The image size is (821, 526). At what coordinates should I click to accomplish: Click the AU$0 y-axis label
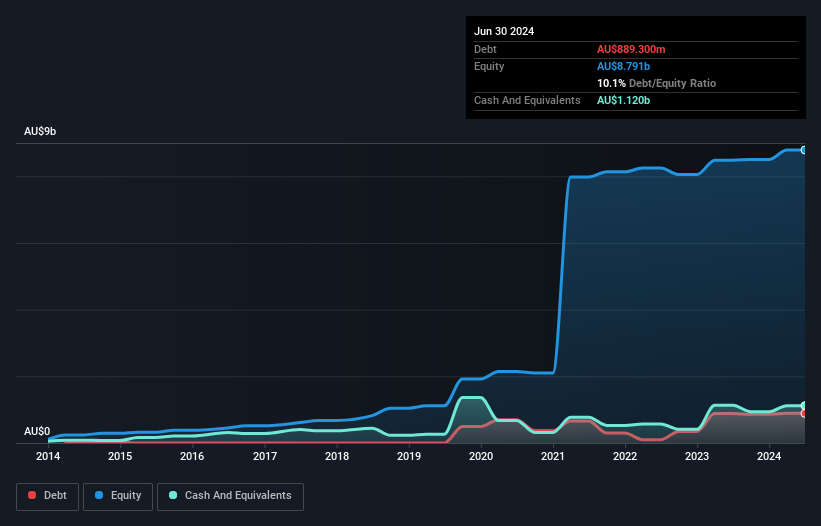(37, 431)
